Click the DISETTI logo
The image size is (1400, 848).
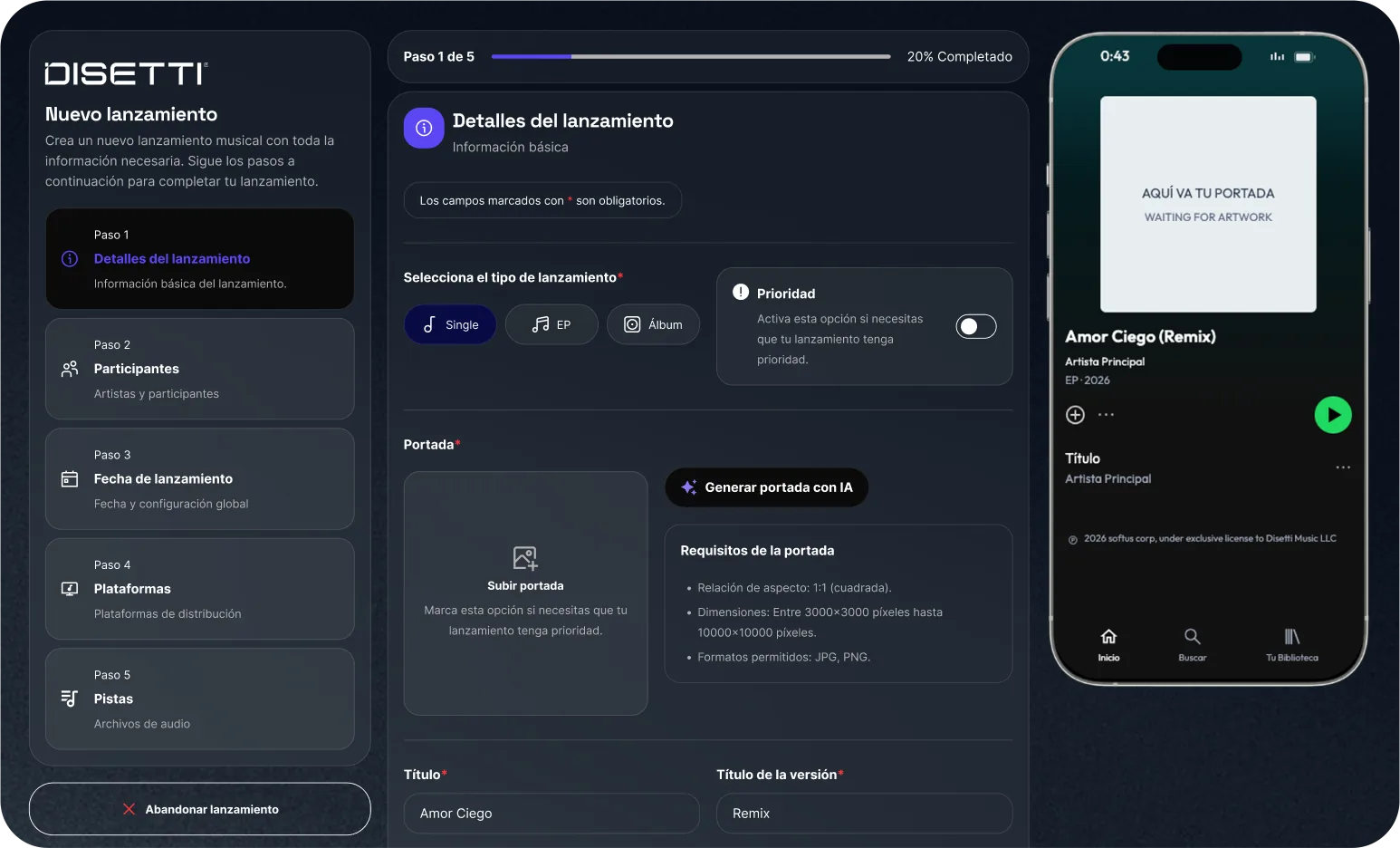click(127, 73)
